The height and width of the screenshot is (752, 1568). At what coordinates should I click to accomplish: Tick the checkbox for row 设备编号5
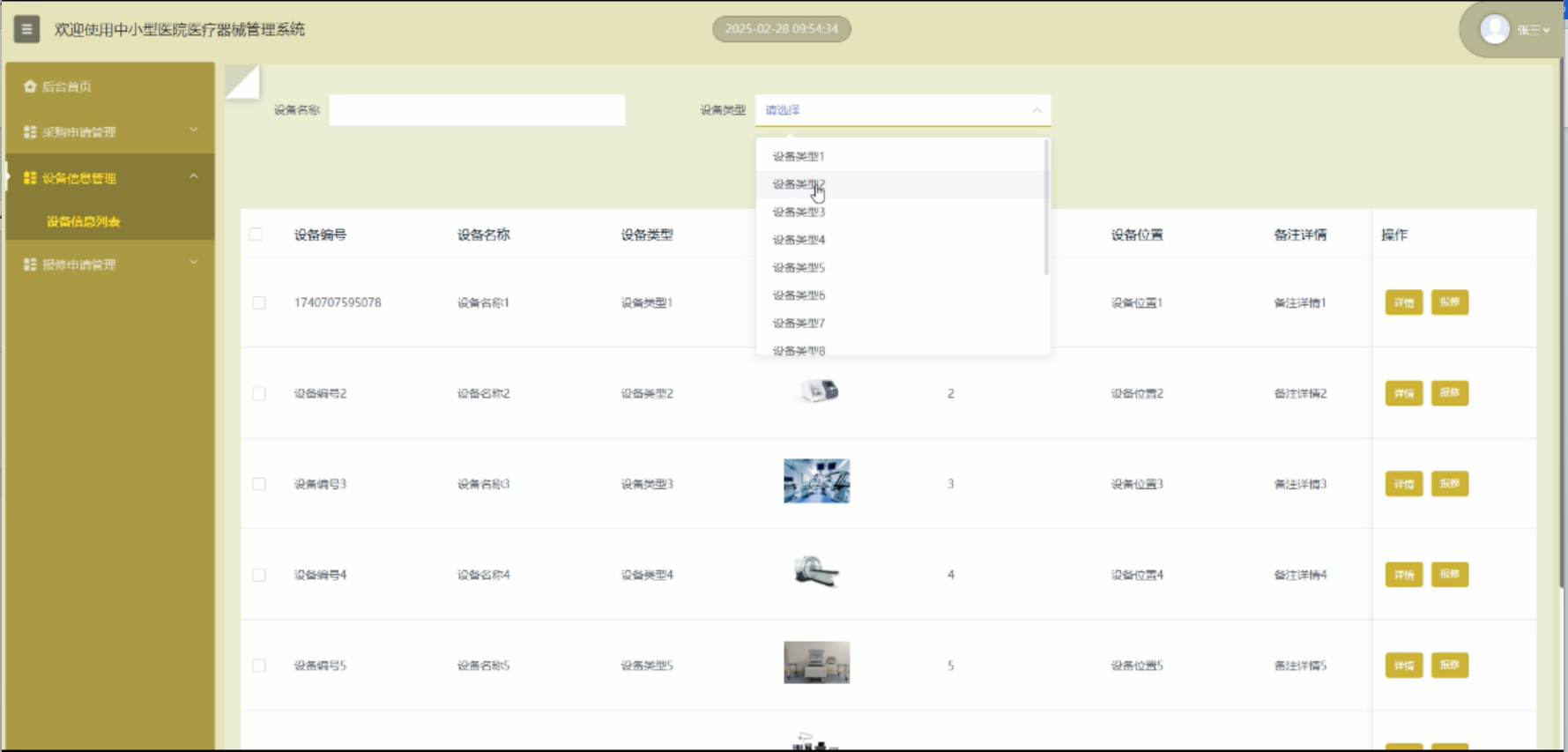pyautogui.click(x=259, y=666)
